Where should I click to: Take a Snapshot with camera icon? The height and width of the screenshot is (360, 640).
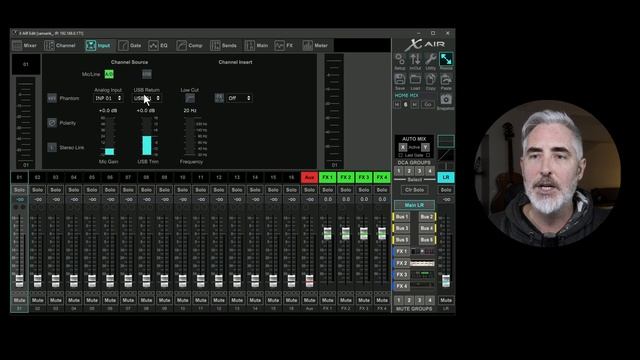pyautogui.click(x=446, y=99)
